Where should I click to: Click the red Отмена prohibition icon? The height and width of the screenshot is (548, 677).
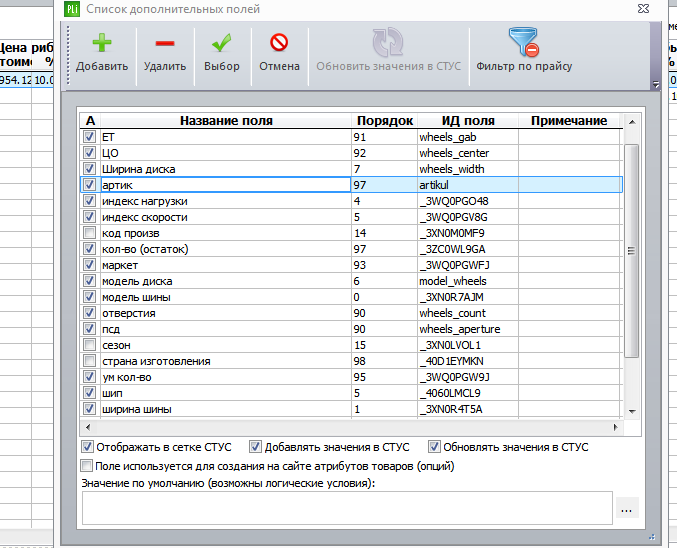279,43
